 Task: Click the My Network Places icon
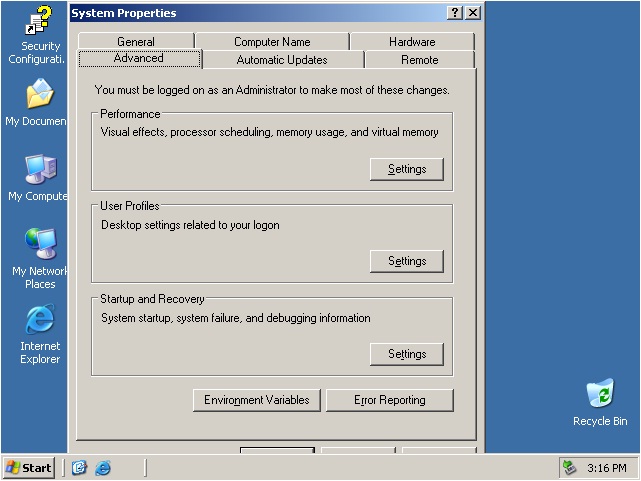40,245
